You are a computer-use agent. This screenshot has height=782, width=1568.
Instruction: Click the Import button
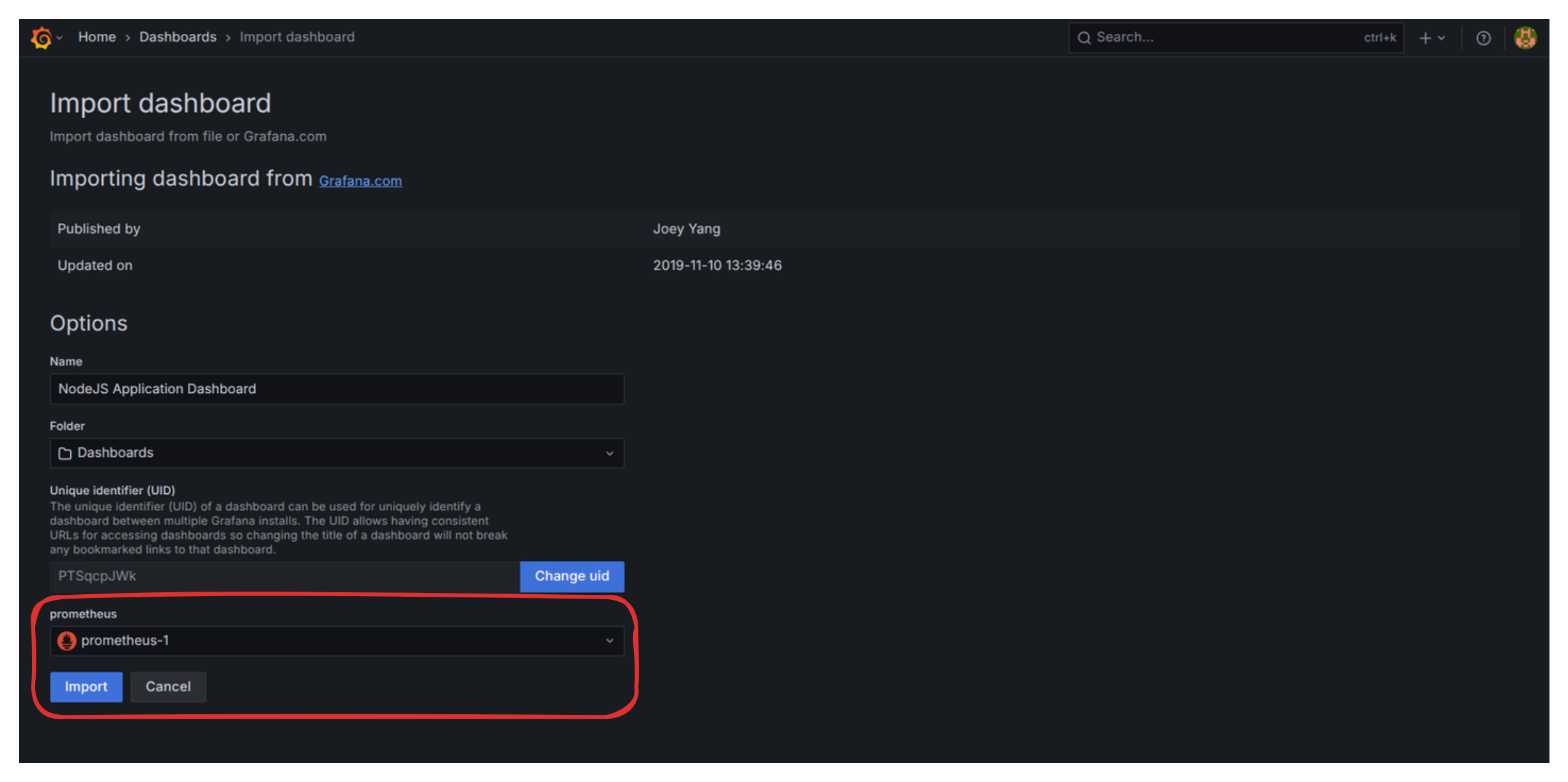point(86,687)
